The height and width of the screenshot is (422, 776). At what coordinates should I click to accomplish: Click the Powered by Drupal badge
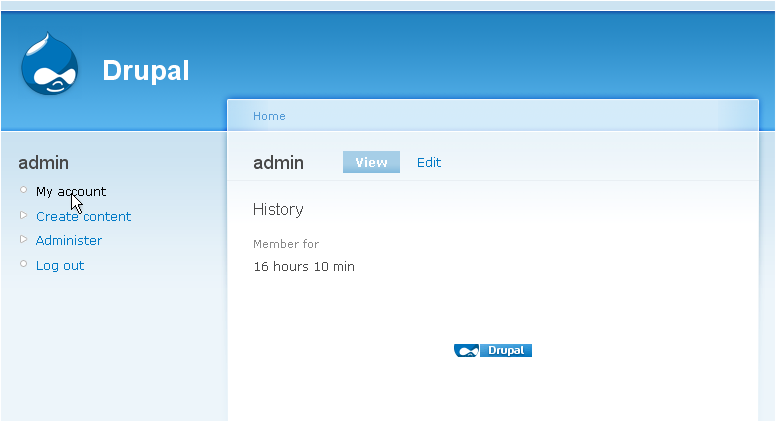click(493, 350)
